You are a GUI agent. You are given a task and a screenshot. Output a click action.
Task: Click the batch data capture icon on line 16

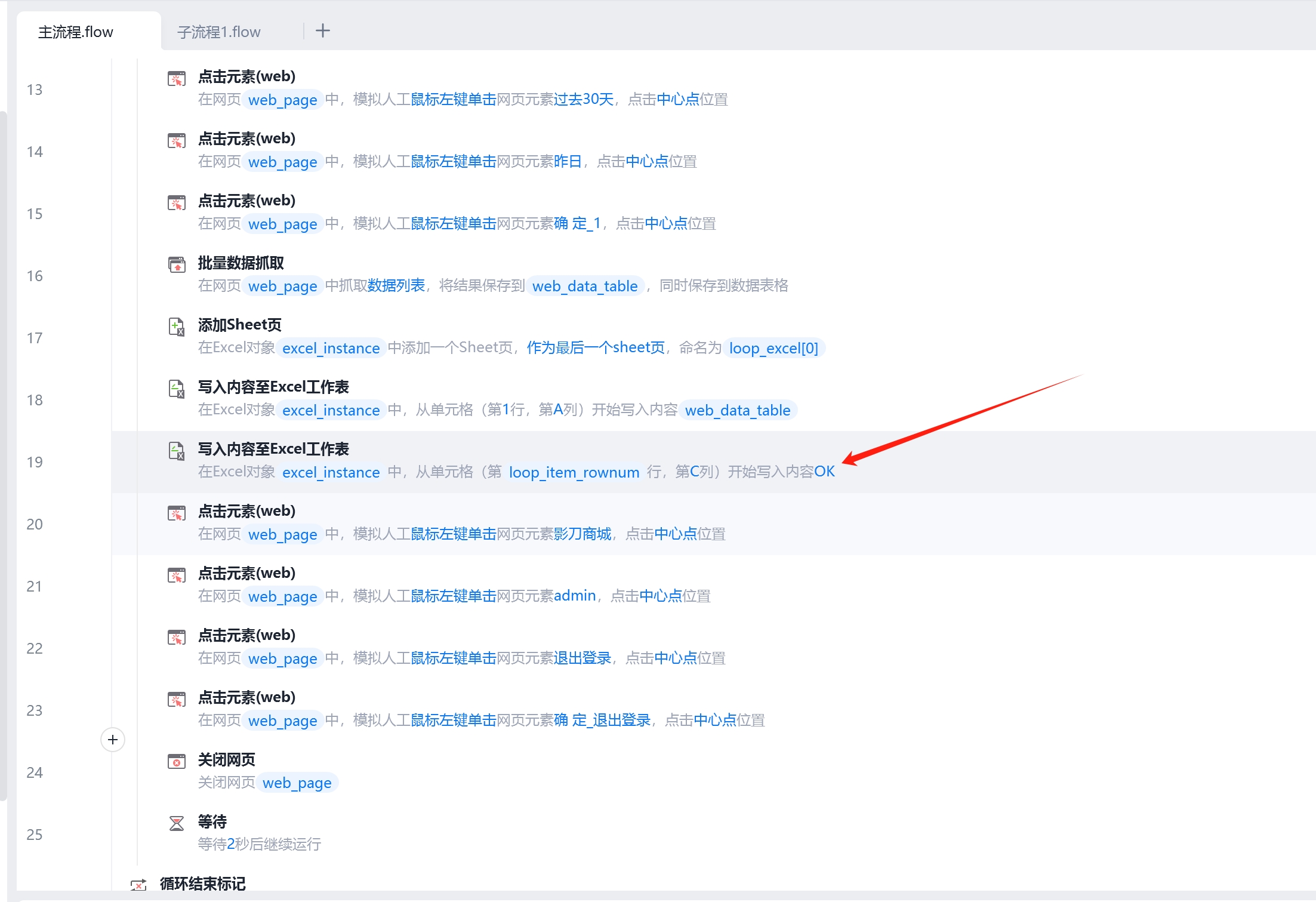[177, 264]
